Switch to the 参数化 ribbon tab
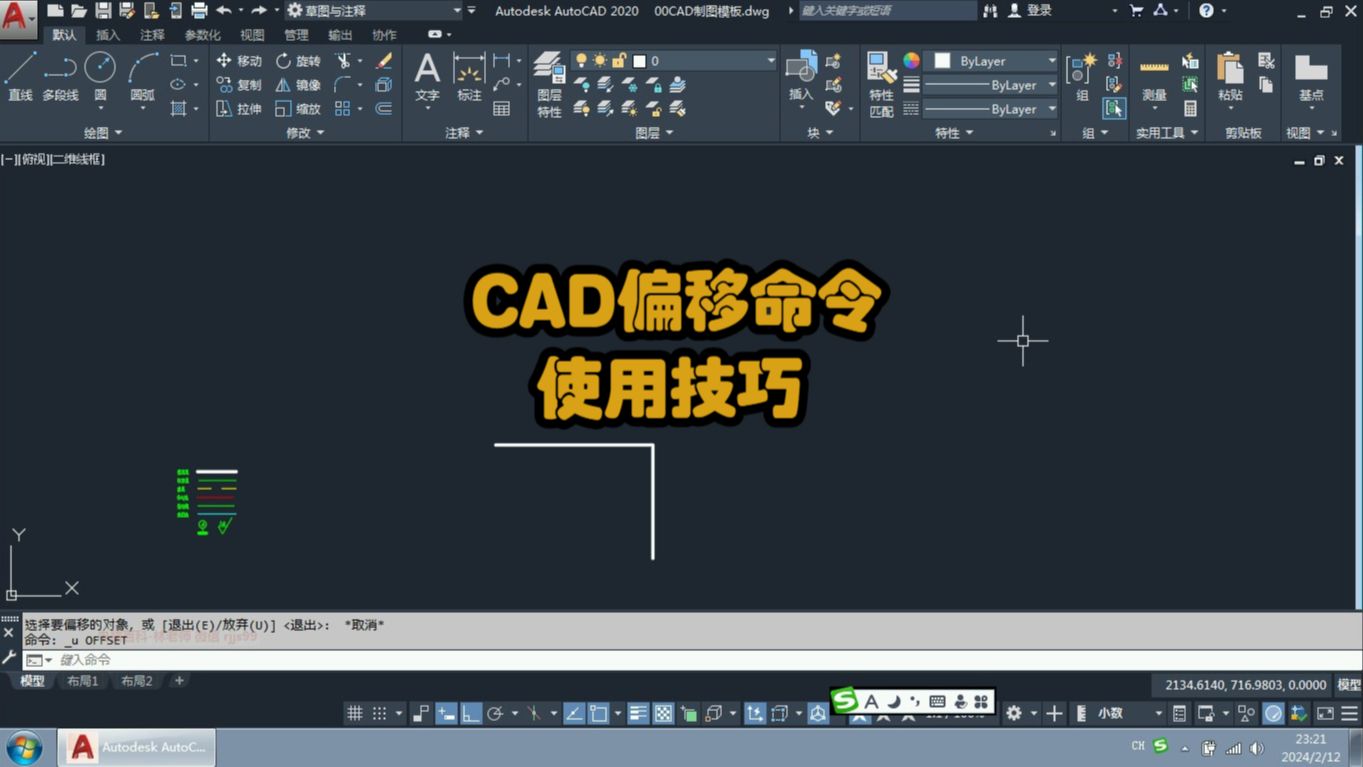This screenshot has width=1363, height=767. point(202,35)
